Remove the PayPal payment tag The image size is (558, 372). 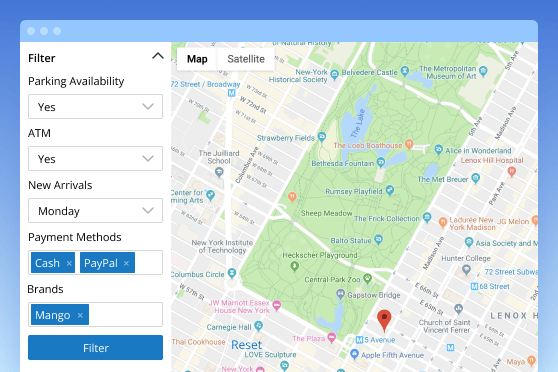click(x=126, y=263)
